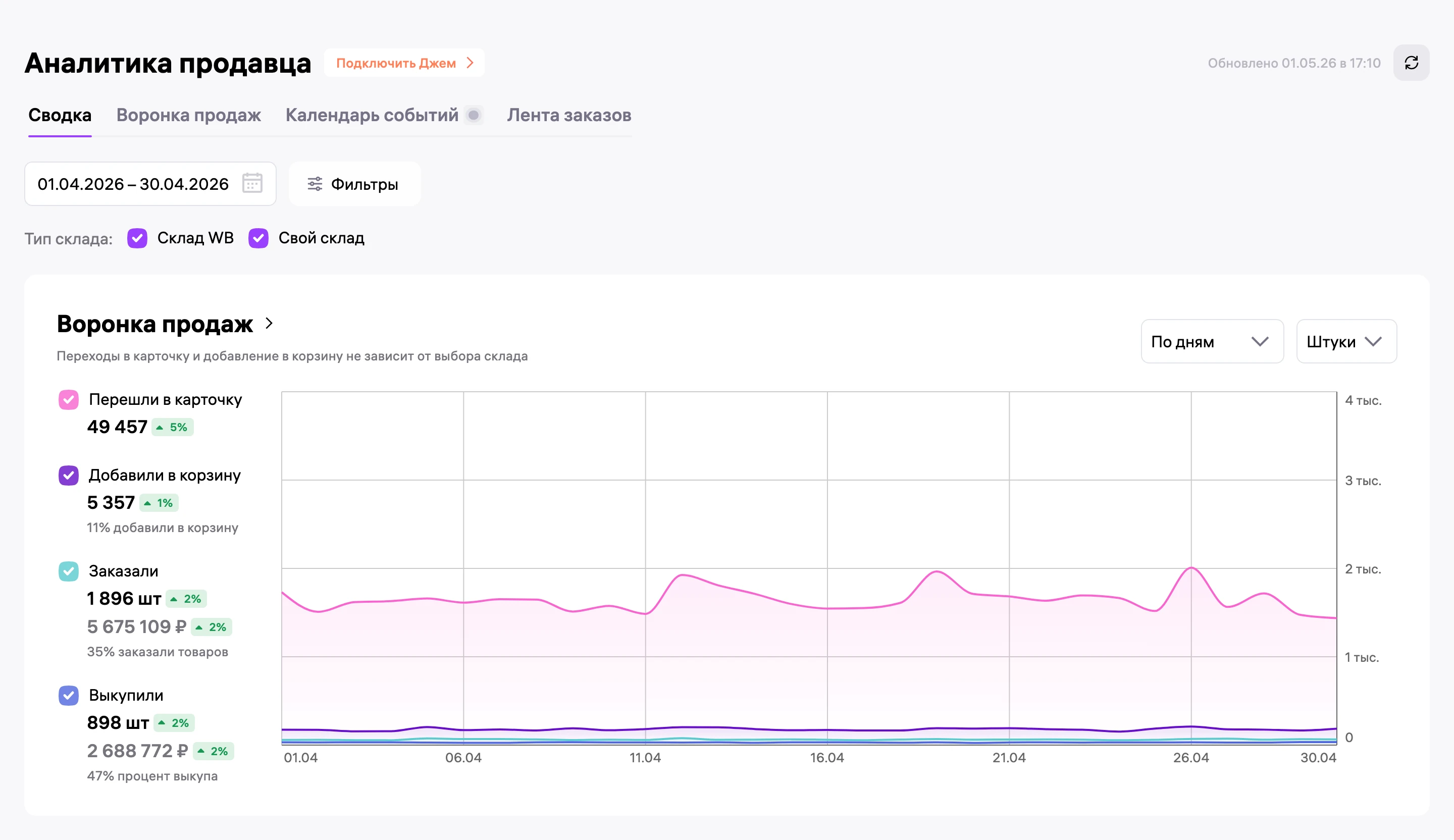Click the Подключить Джем button
This screenshot has height=840, width=1454.
(x=404, y=63)
